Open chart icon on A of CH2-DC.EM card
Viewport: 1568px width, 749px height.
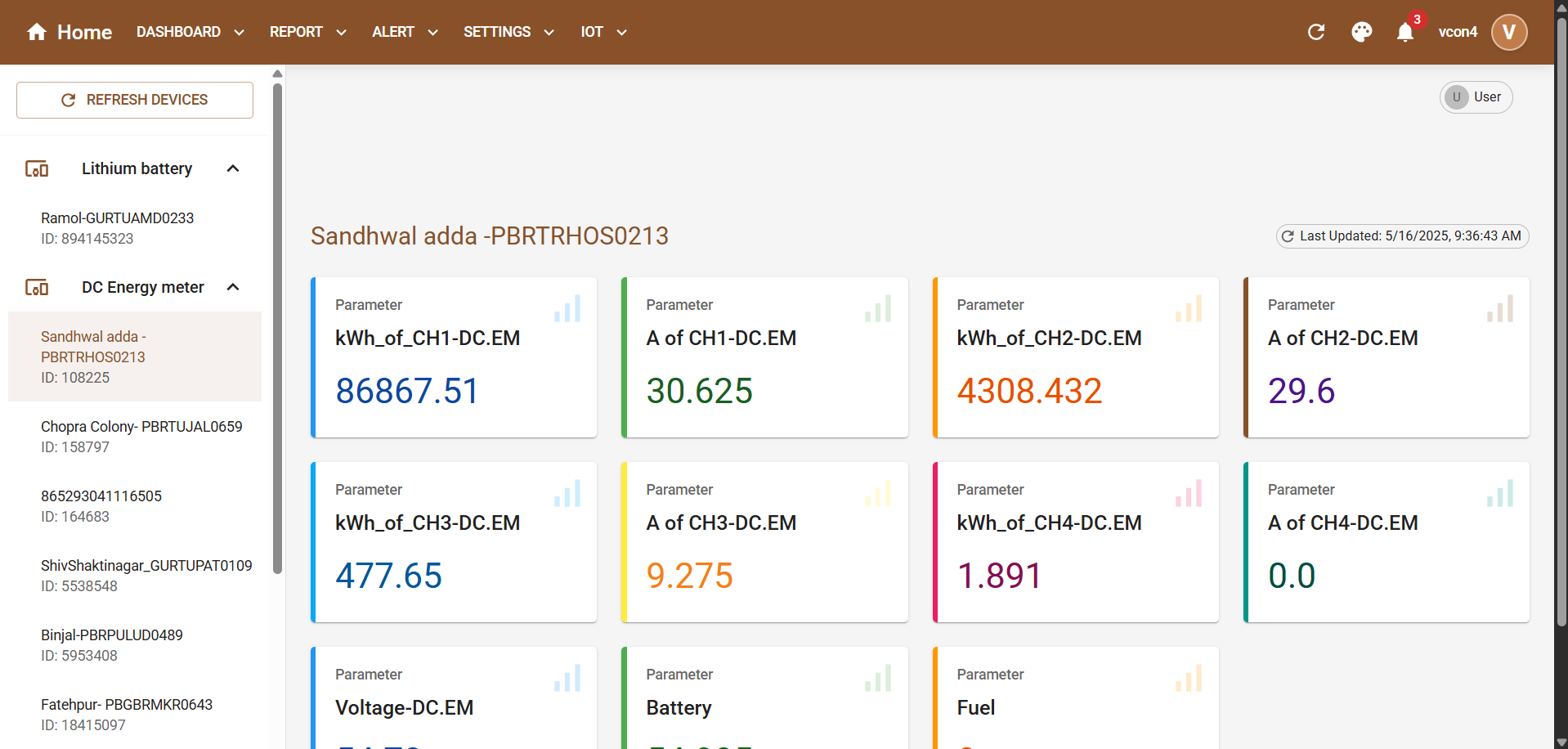coord(1500,308)
